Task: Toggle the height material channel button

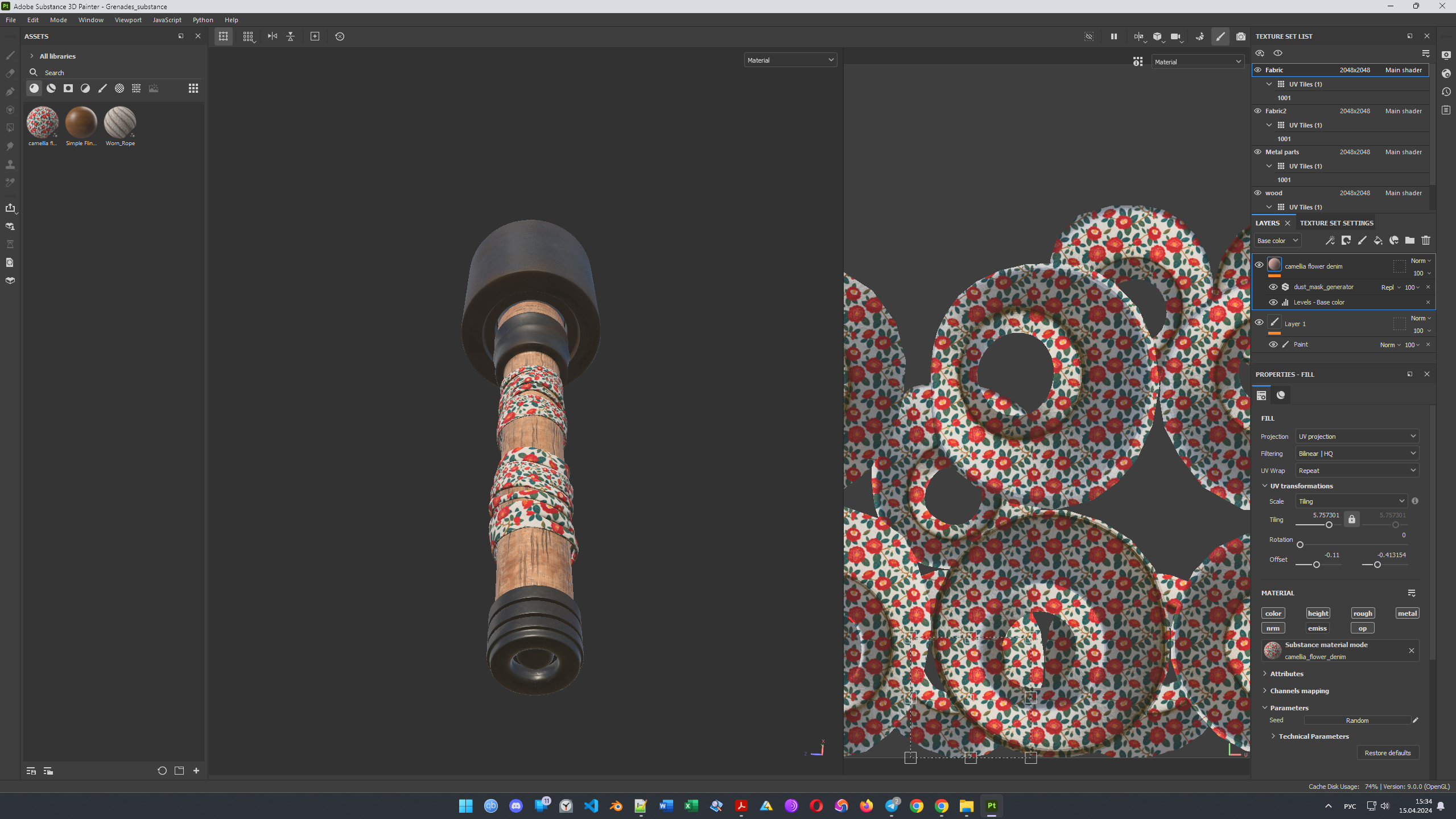Action: (x=1317, y=613)
